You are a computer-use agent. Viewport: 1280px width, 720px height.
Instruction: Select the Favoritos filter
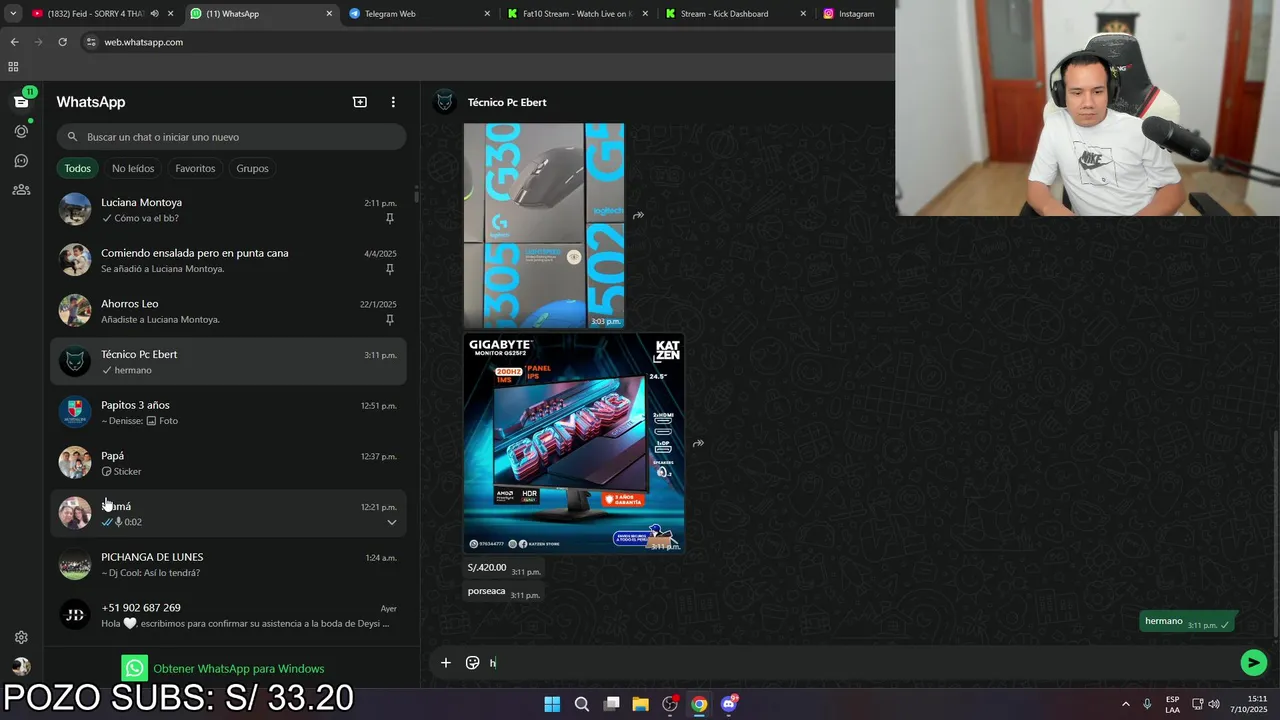pos(195,168)
